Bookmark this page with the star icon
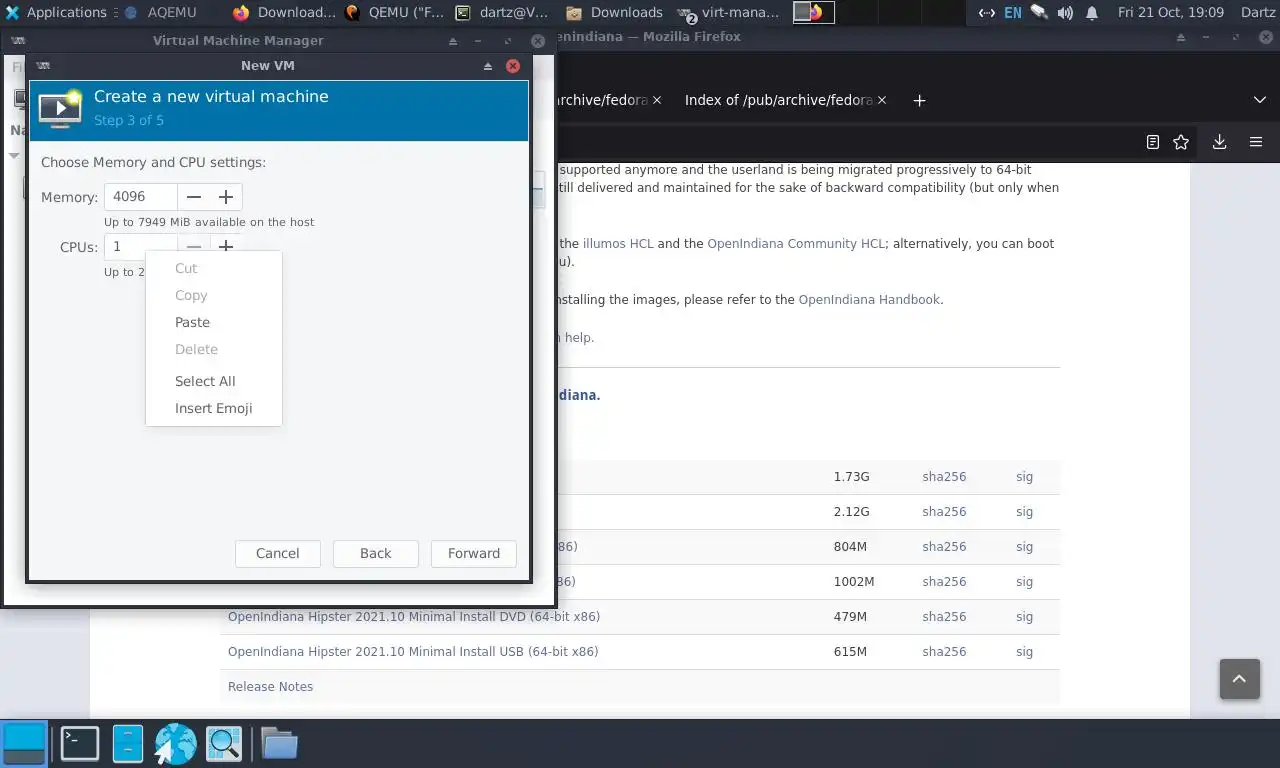The height and width of the screenshot is (768, 1280). [x=1181, y=142]
